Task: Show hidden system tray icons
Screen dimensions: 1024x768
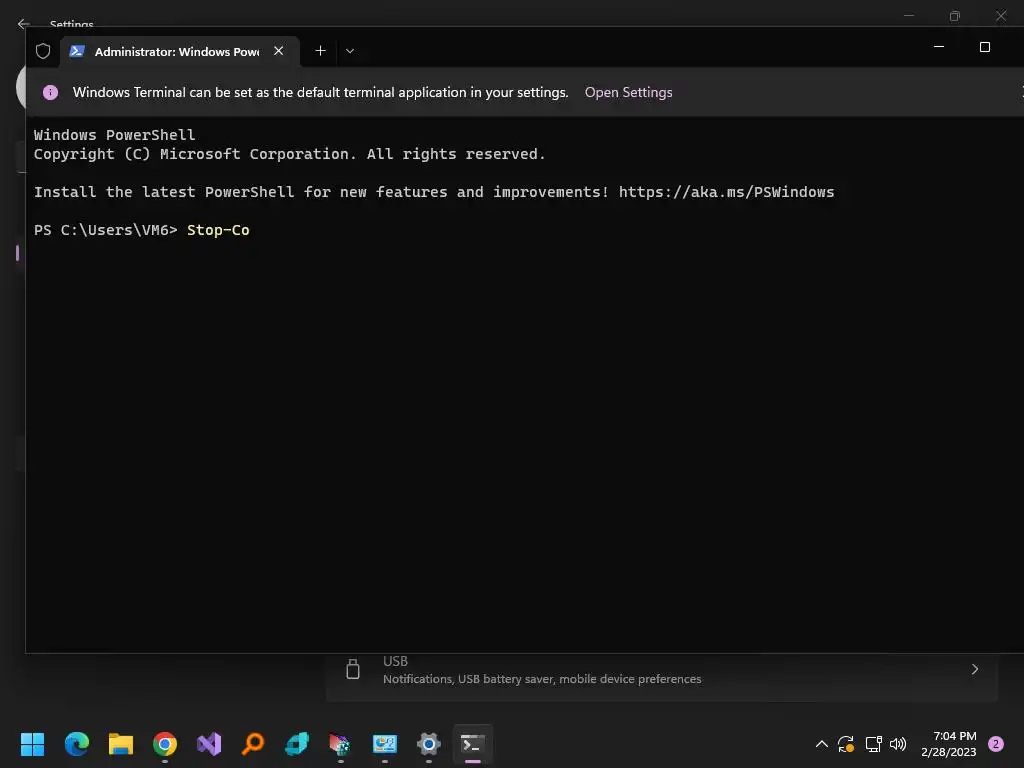Action: (822, 744)
